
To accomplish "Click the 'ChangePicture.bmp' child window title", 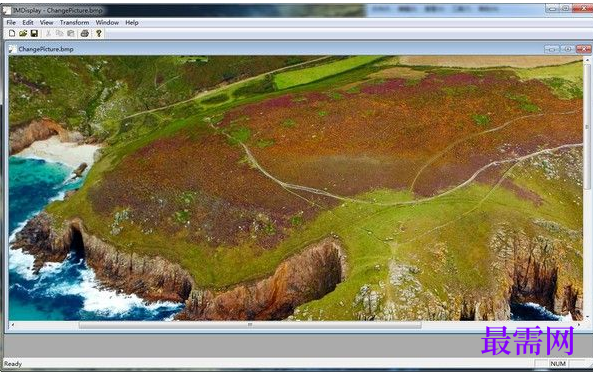I will pos(46,49).
